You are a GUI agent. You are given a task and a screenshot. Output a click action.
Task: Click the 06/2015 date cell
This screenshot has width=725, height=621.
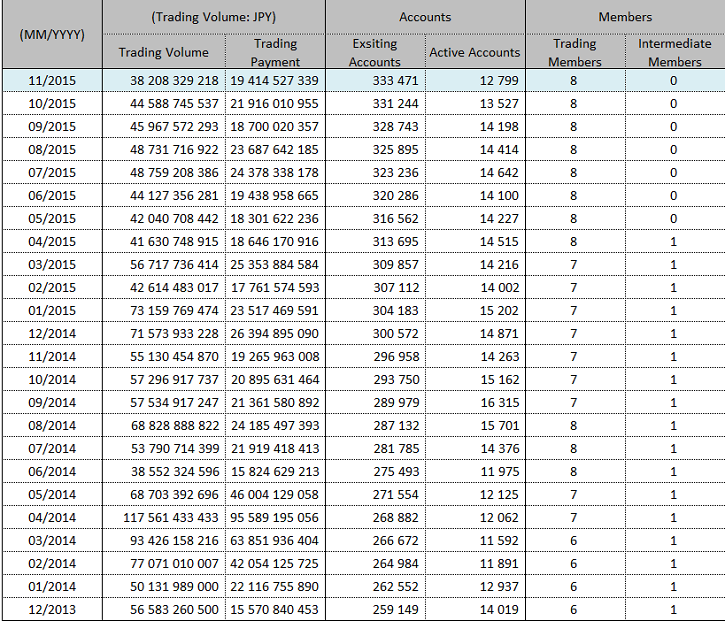52,196
